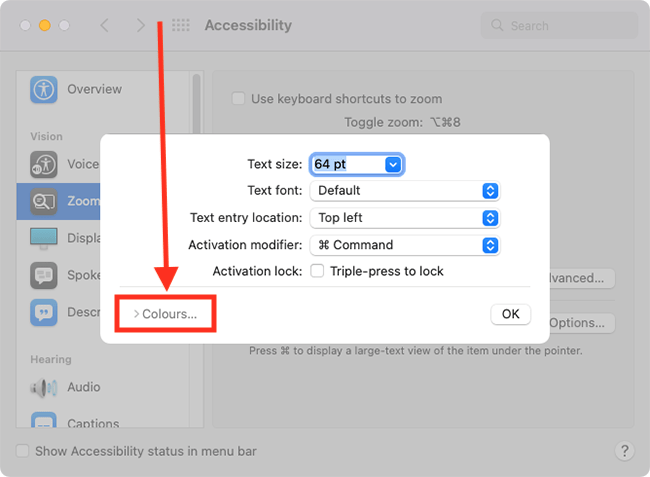Image resolution: width=650 pixels, height=477 pixels.
Task: Click into the Search field
Action: pos(559,26)
